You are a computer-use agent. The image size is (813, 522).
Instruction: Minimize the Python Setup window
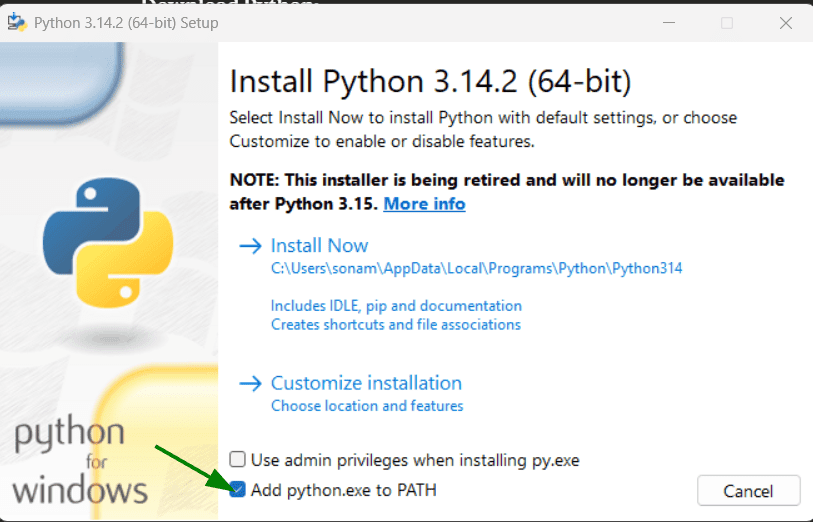672,22
